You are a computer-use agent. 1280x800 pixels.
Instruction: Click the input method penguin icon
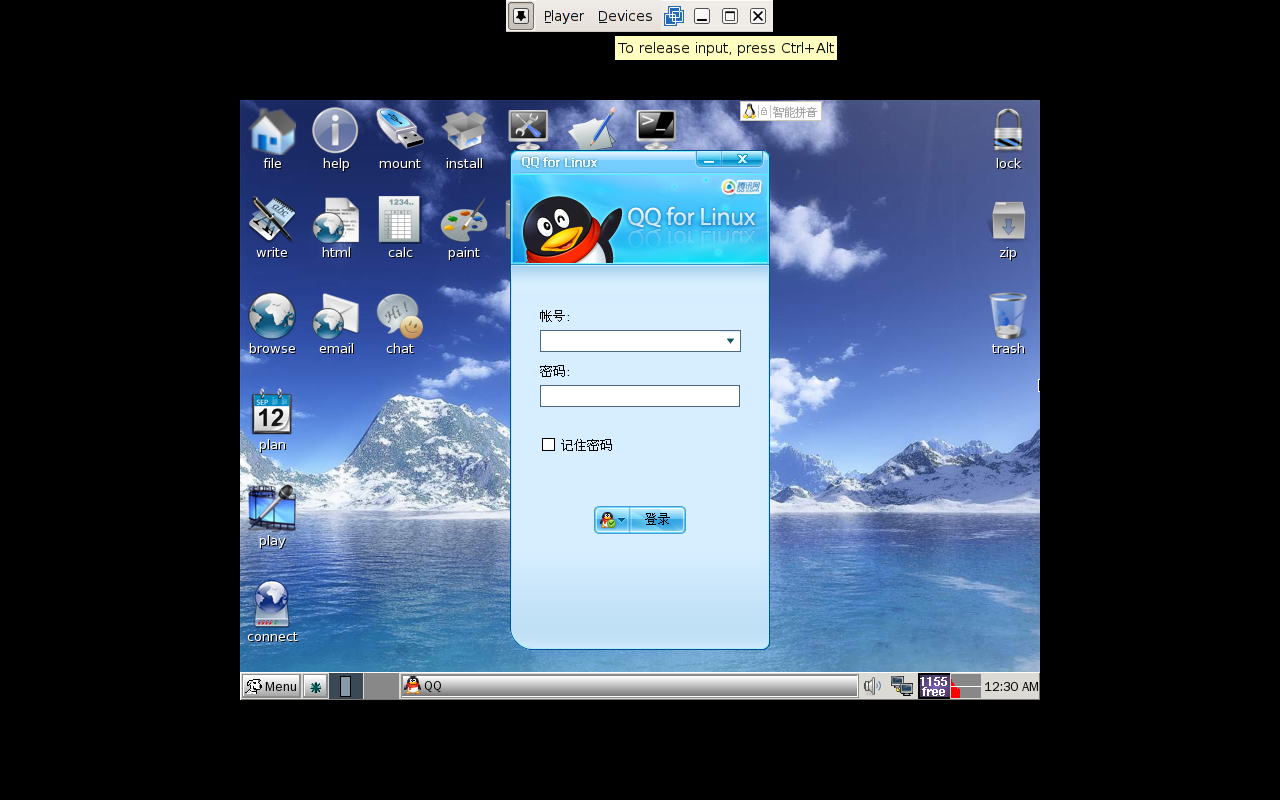(749, 111)
